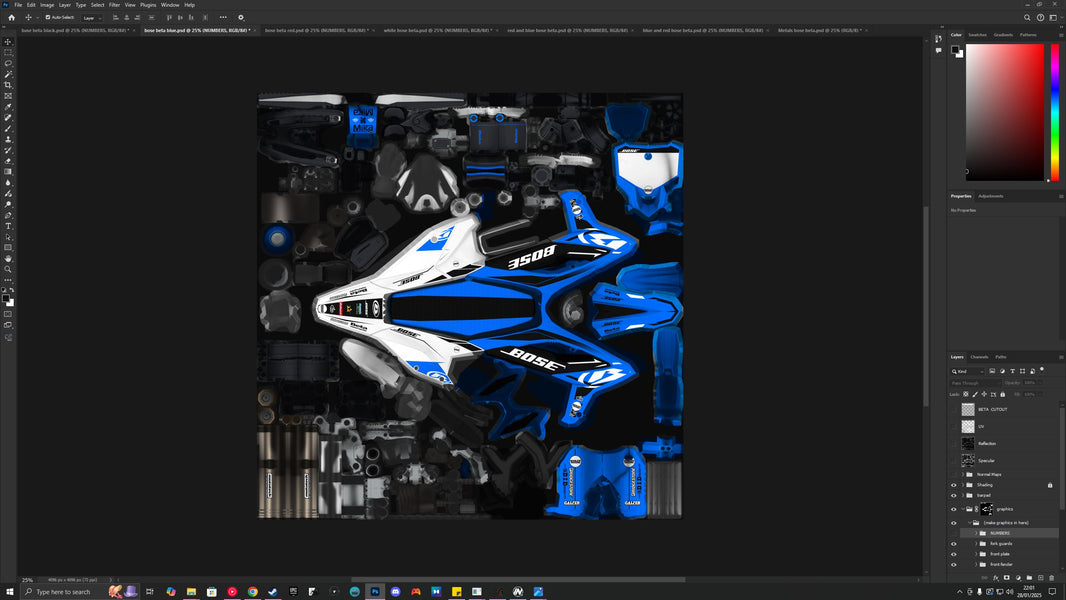Image resolution: width=1066 pixels, height=600 pixels.
Task: Click the foreground color swatch in toolbar
Action: (x=5, y=298)
